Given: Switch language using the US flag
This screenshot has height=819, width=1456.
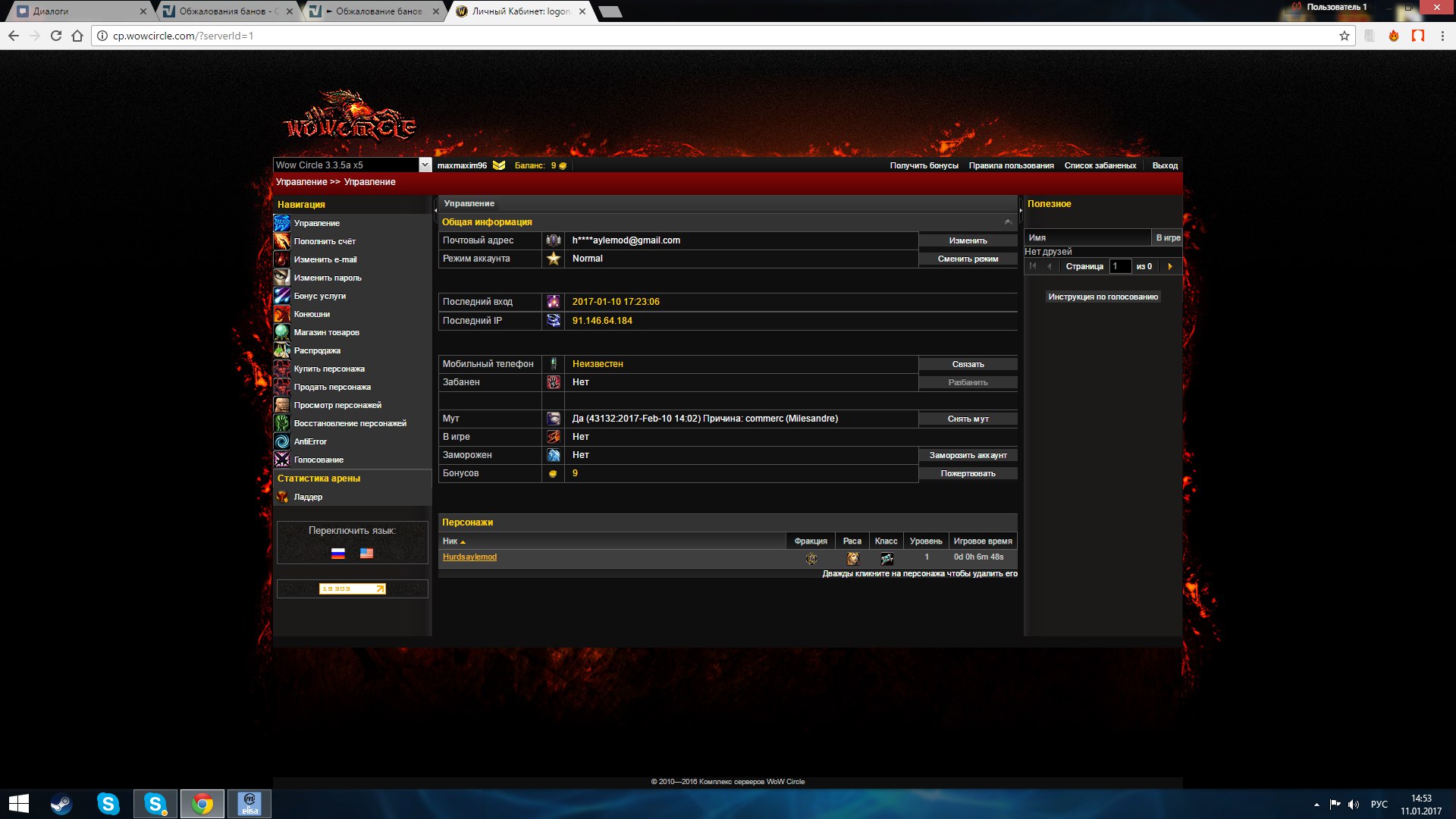Looking at the screenshot, I should (x=366, y=554).
